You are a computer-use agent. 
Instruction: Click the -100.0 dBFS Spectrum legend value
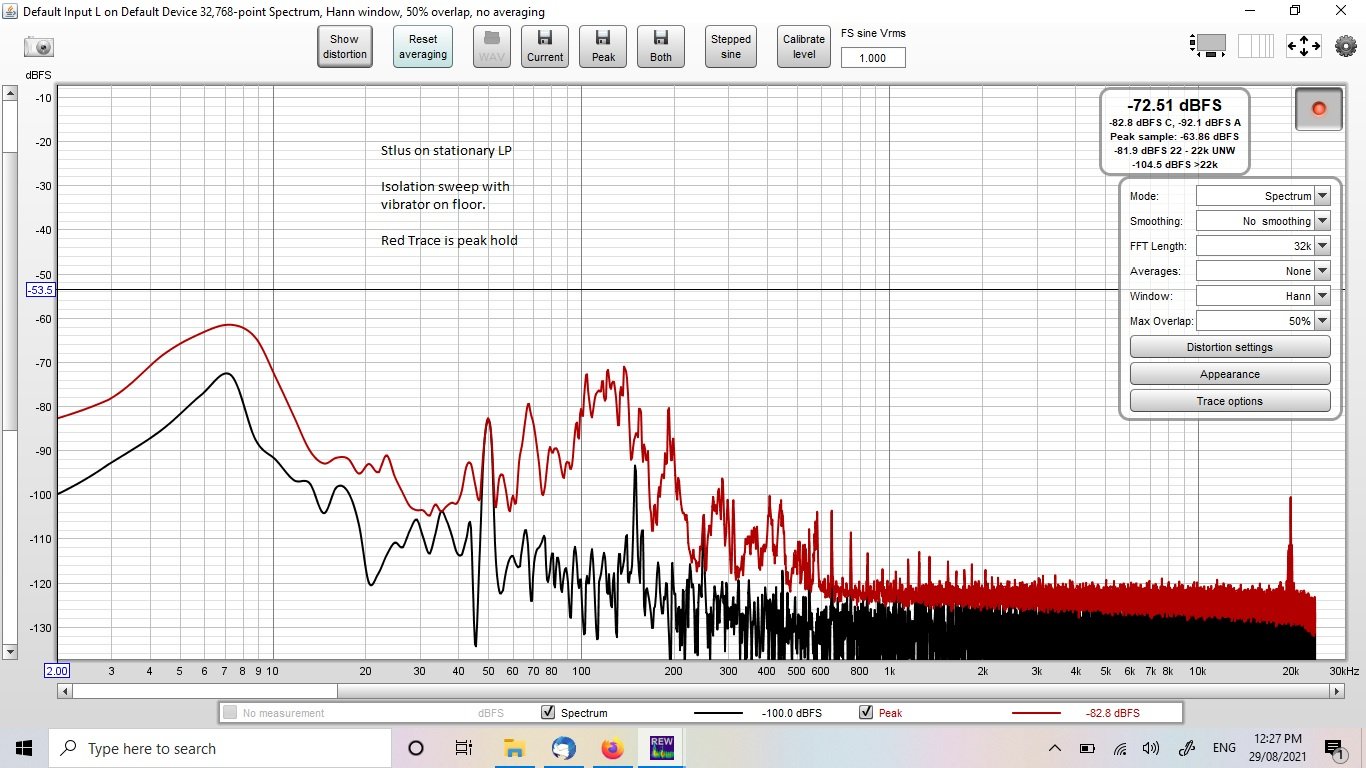pos(791,713)
